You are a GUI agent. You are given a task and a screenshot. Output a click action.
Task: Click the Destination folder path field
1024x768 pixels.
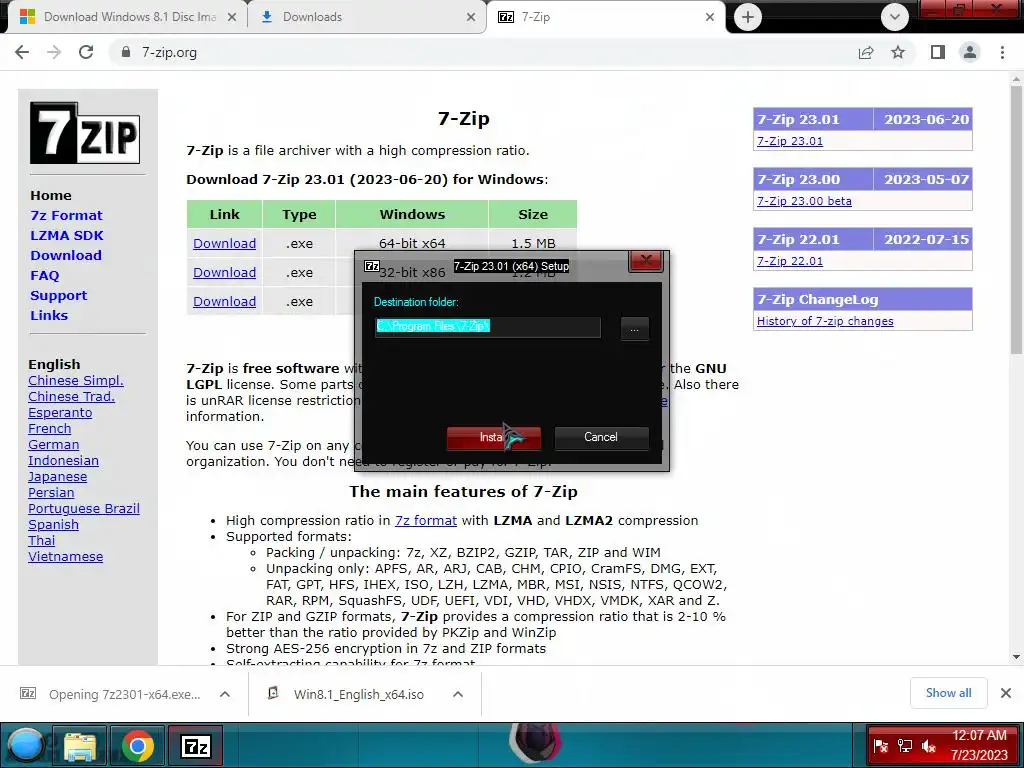487,327
